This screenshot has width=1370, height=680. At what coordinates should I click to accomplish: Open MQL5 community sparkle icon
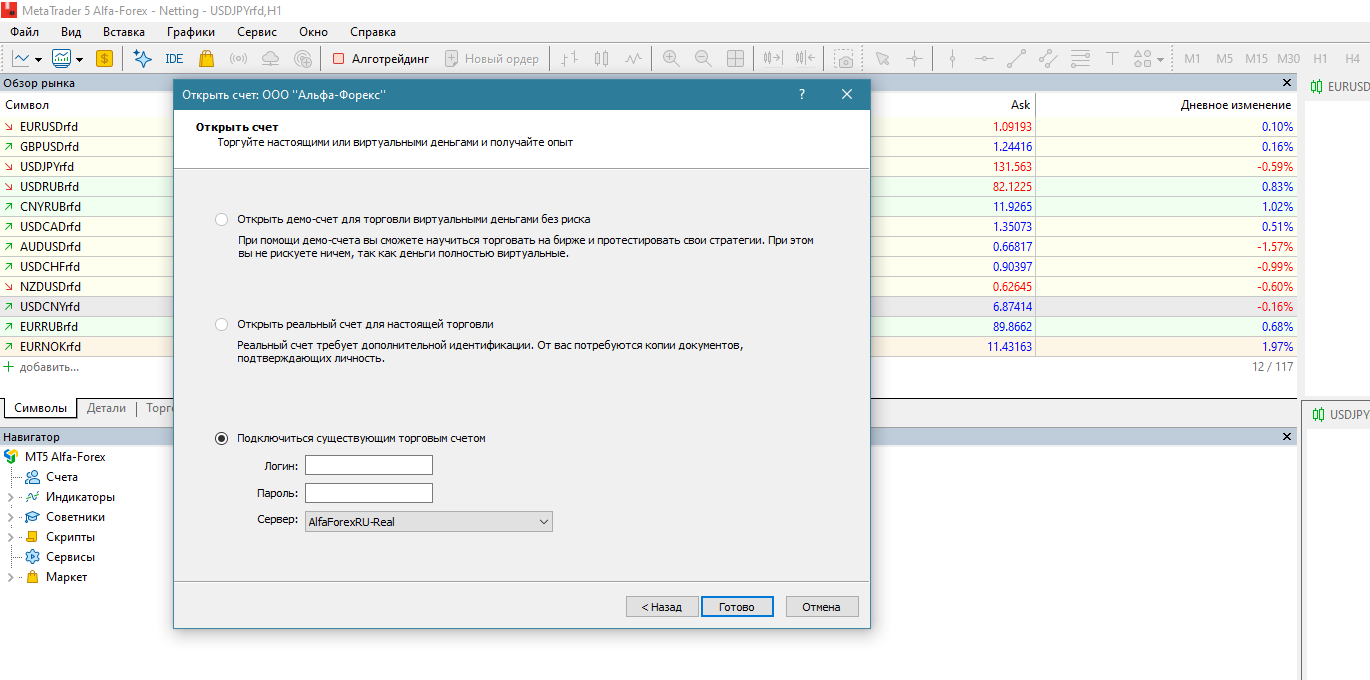click(142, 59)
